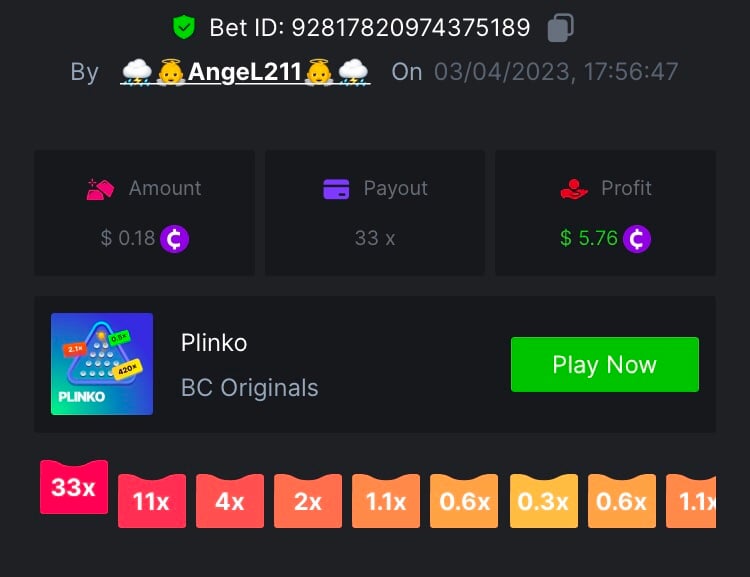Screen dimensions: 750x577
Task: Click the Play Now button
Action: pyautogui.click(x=605, y=365)
